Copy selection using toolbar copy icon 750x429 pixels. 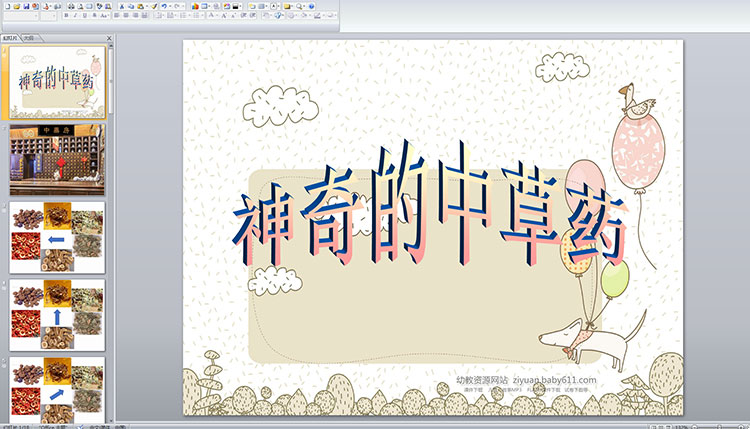(x=131, y=6)
